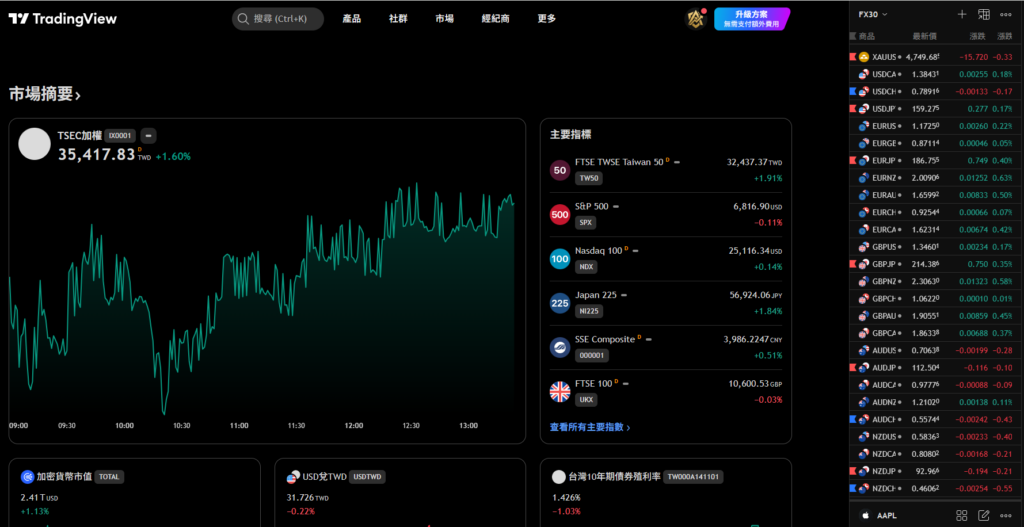Click the TradingView logo

(x=63, y=19)
